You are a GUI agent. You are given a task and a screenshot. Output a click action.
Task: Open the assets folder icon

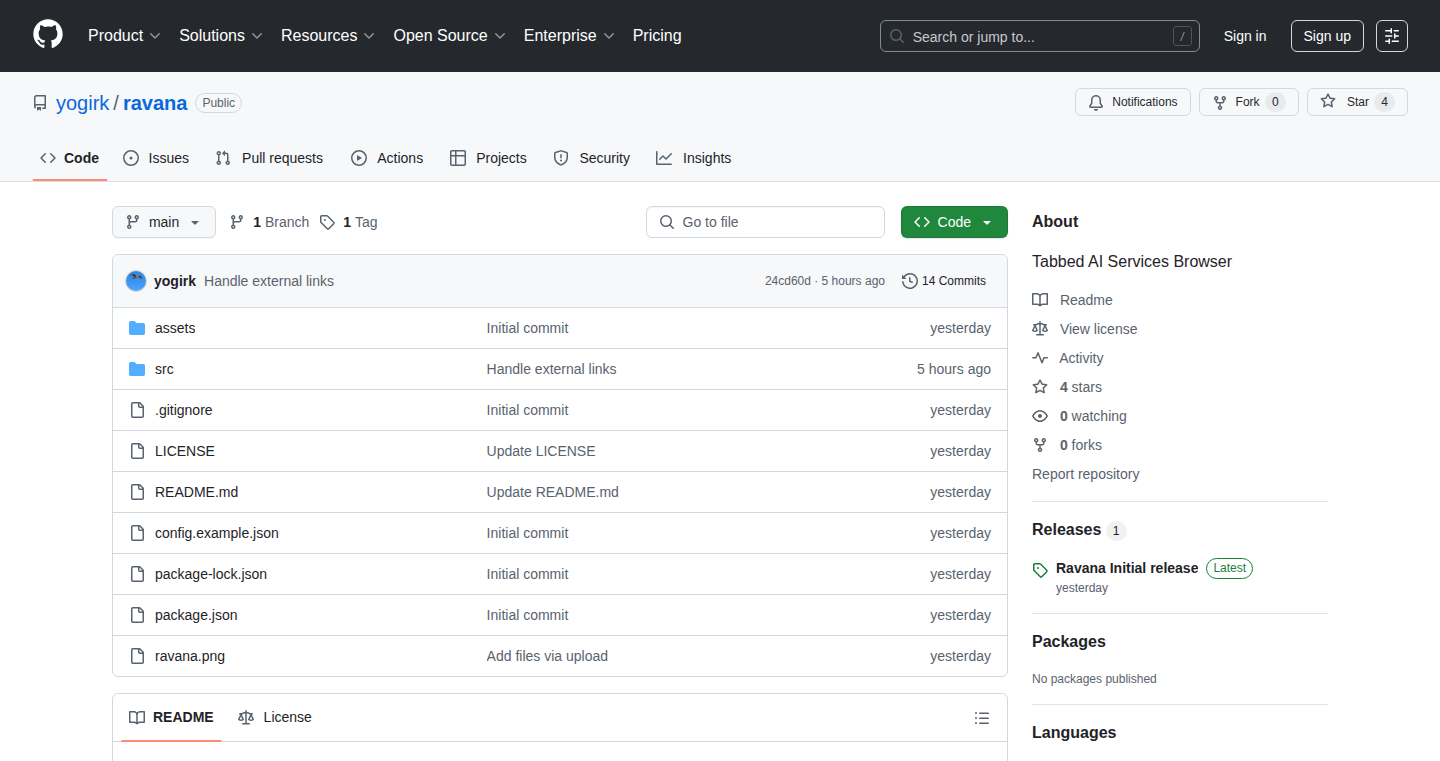tap(137, 328)
